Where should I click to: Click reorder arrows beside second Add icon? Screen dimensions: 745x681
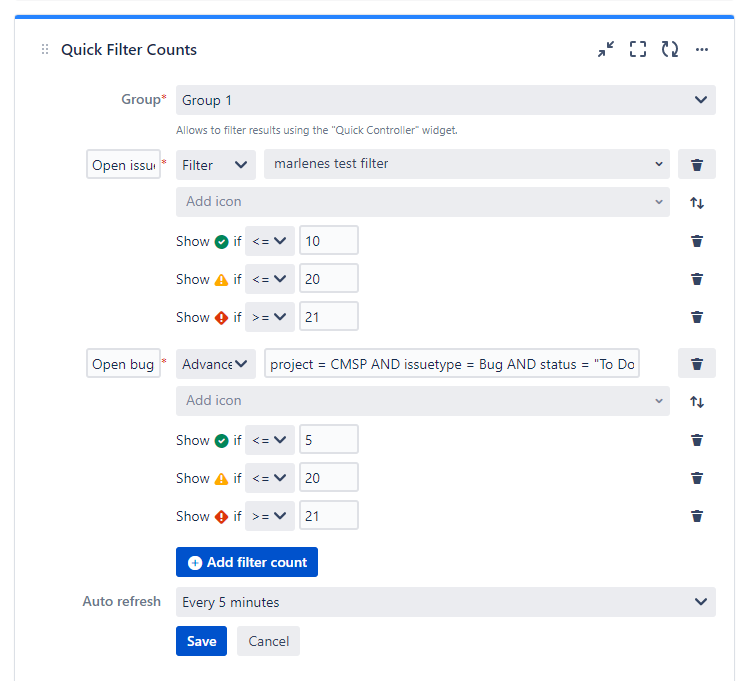click(697, 402)
